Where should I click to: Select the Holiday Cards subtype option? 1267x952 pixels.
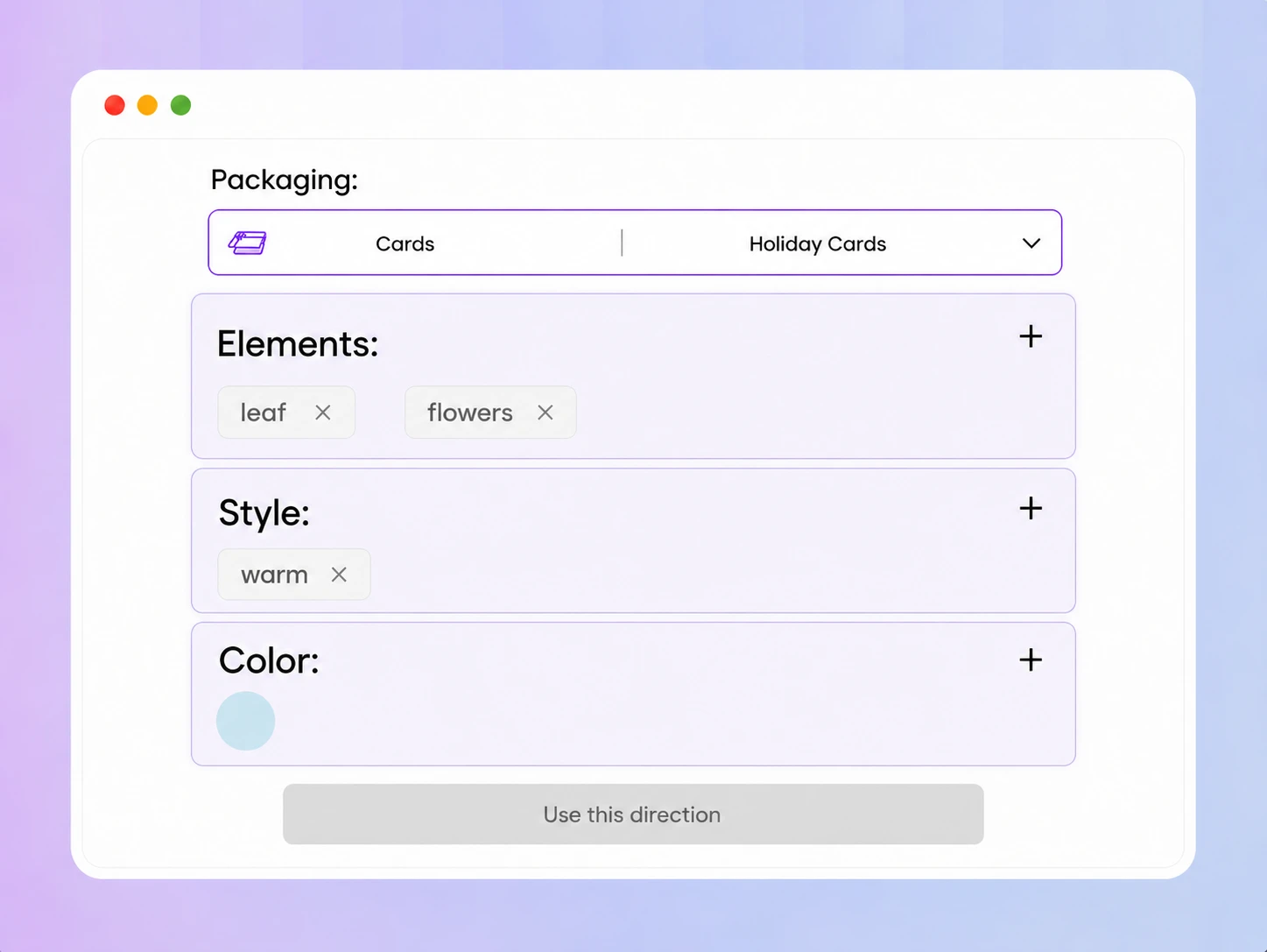(x=818, y=243)
